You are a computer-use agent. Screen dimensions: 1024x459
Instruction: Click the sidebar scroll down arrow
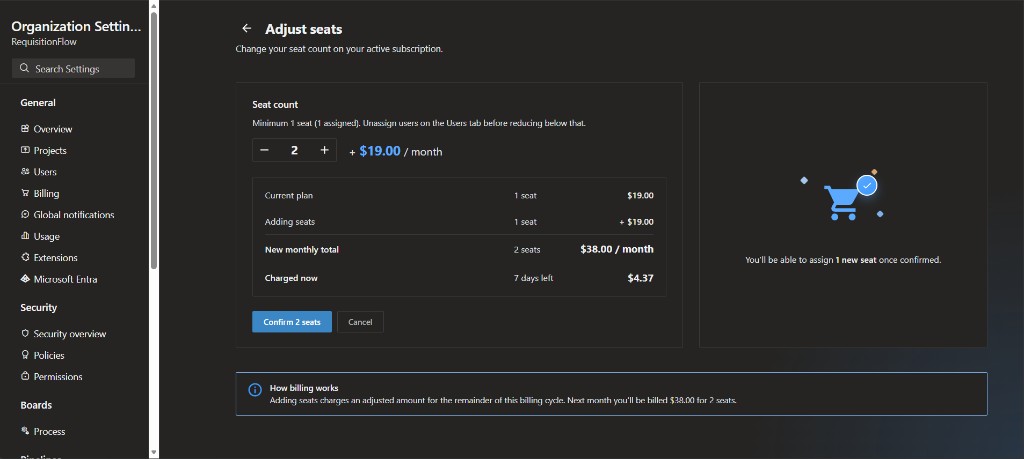153,452
